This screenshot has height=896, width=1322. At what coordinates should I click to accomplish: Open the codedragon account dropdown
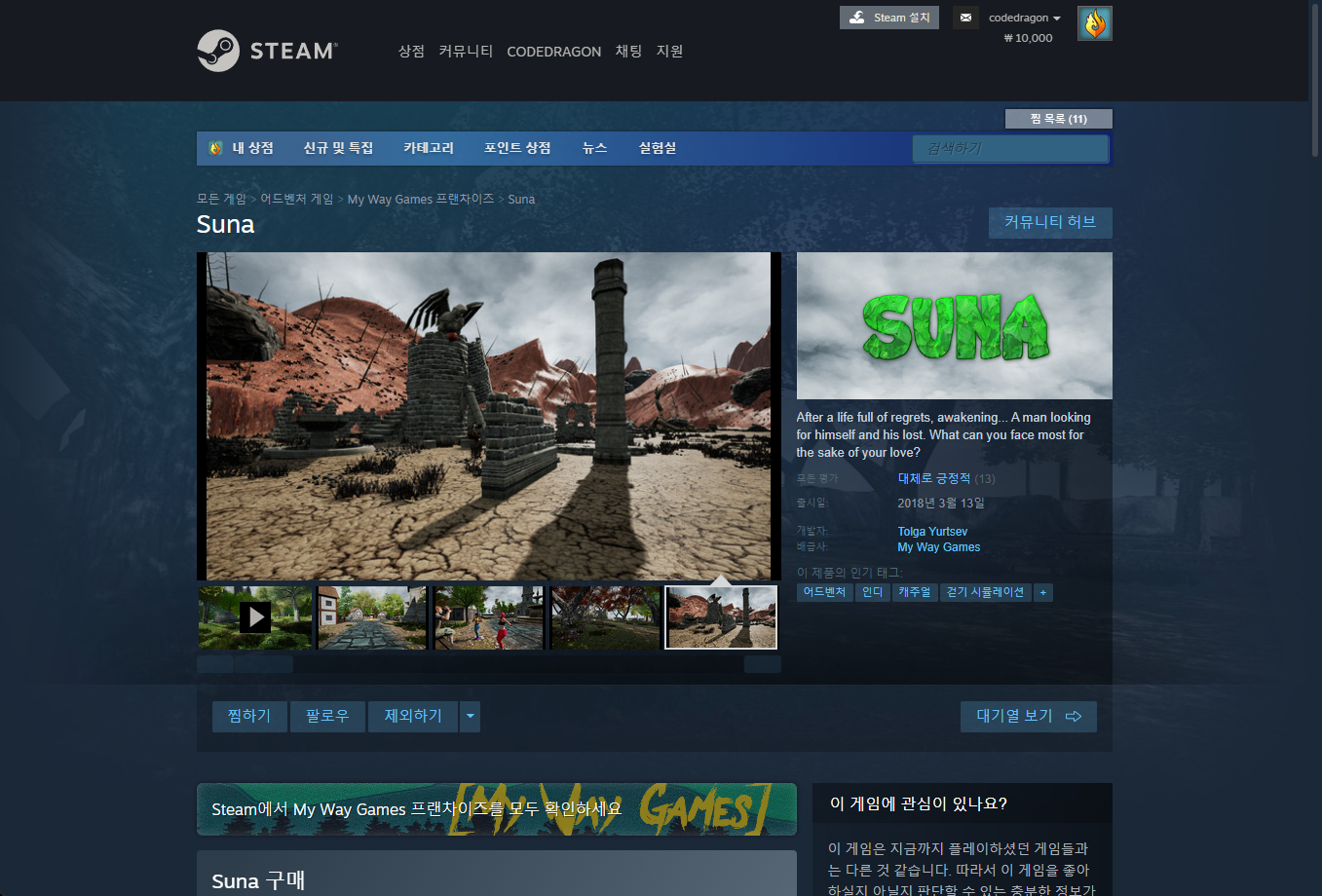click(1025, 18)
